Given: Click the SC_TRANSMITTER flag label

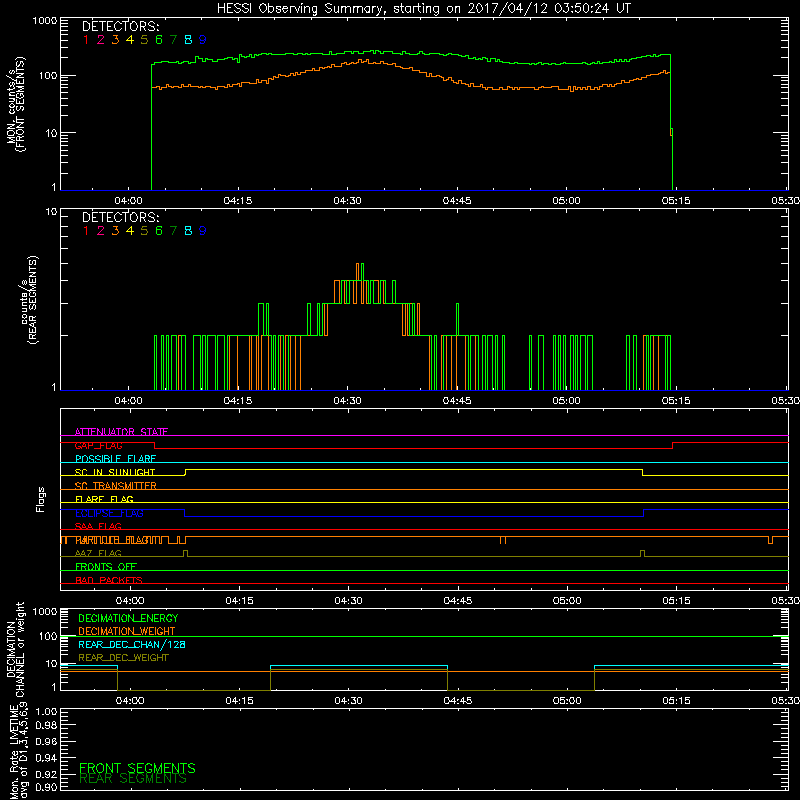Looking at the screenshot, I should pos(116,486).
